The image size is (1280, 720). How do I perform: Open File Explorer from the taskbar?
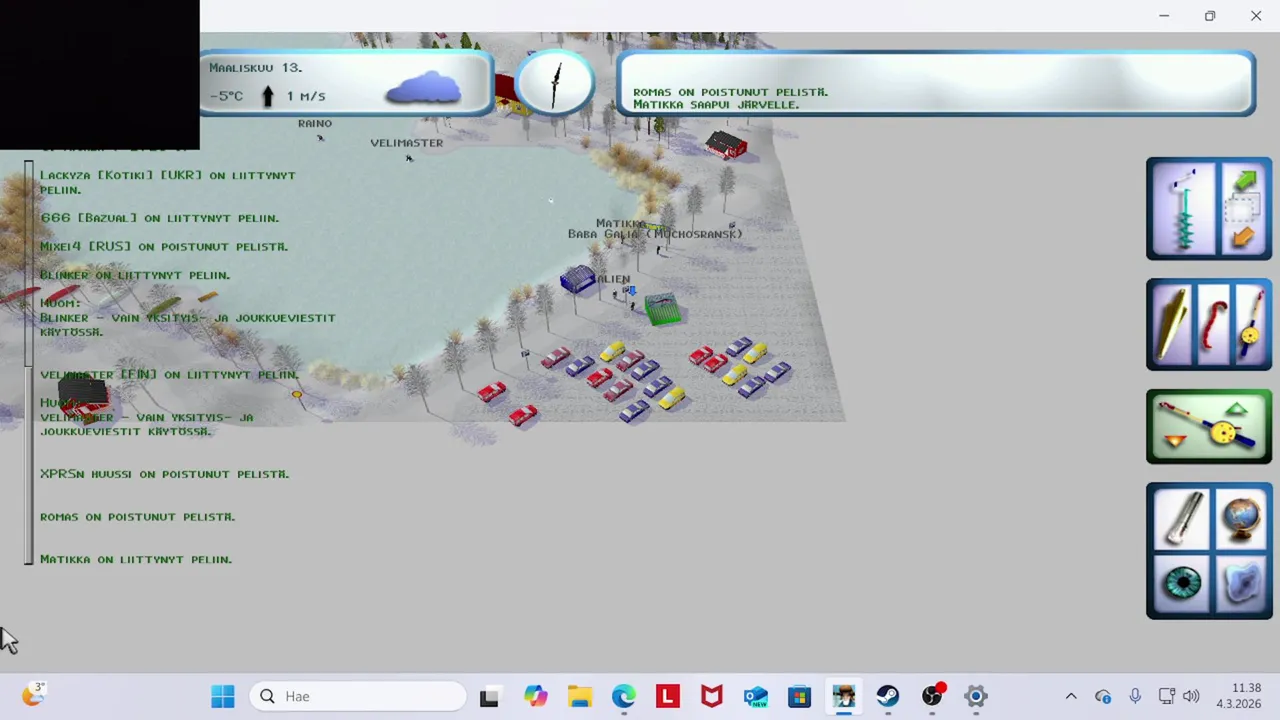click(x=580, y=696)
